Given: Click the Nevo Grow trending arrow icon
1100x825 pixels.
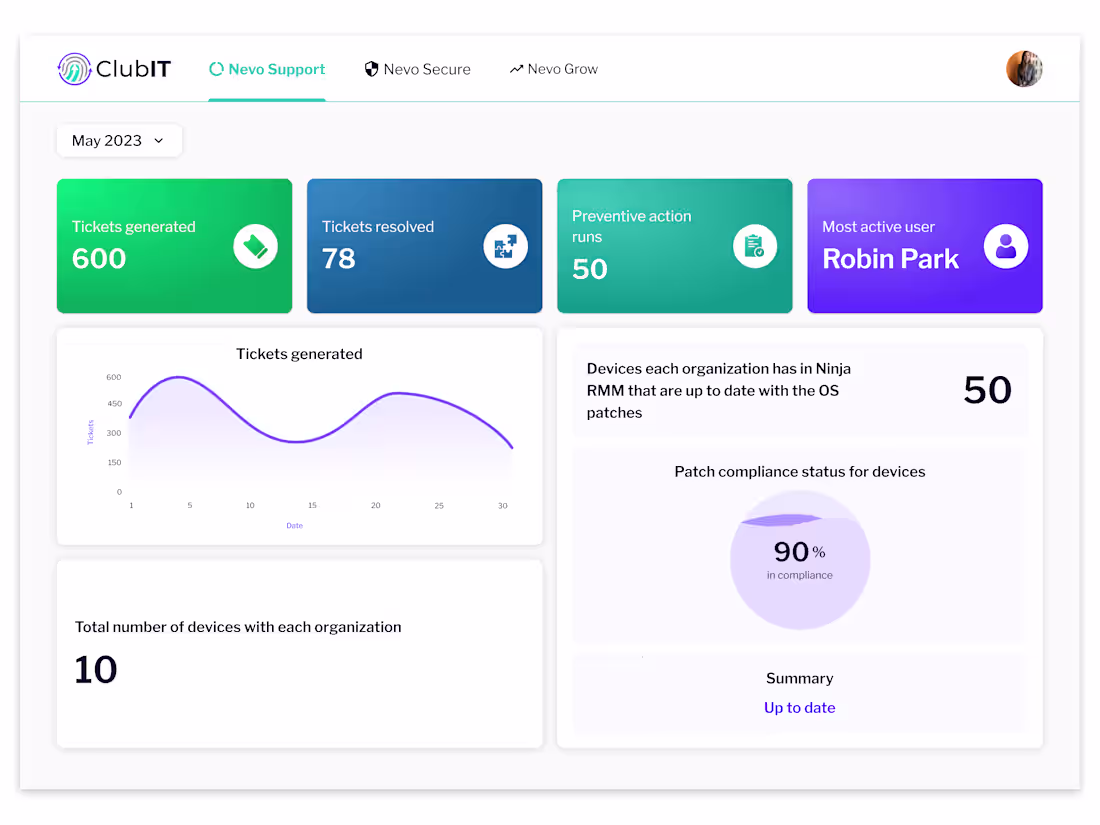Looking at the screenshot, I should (x=517, y=69).
